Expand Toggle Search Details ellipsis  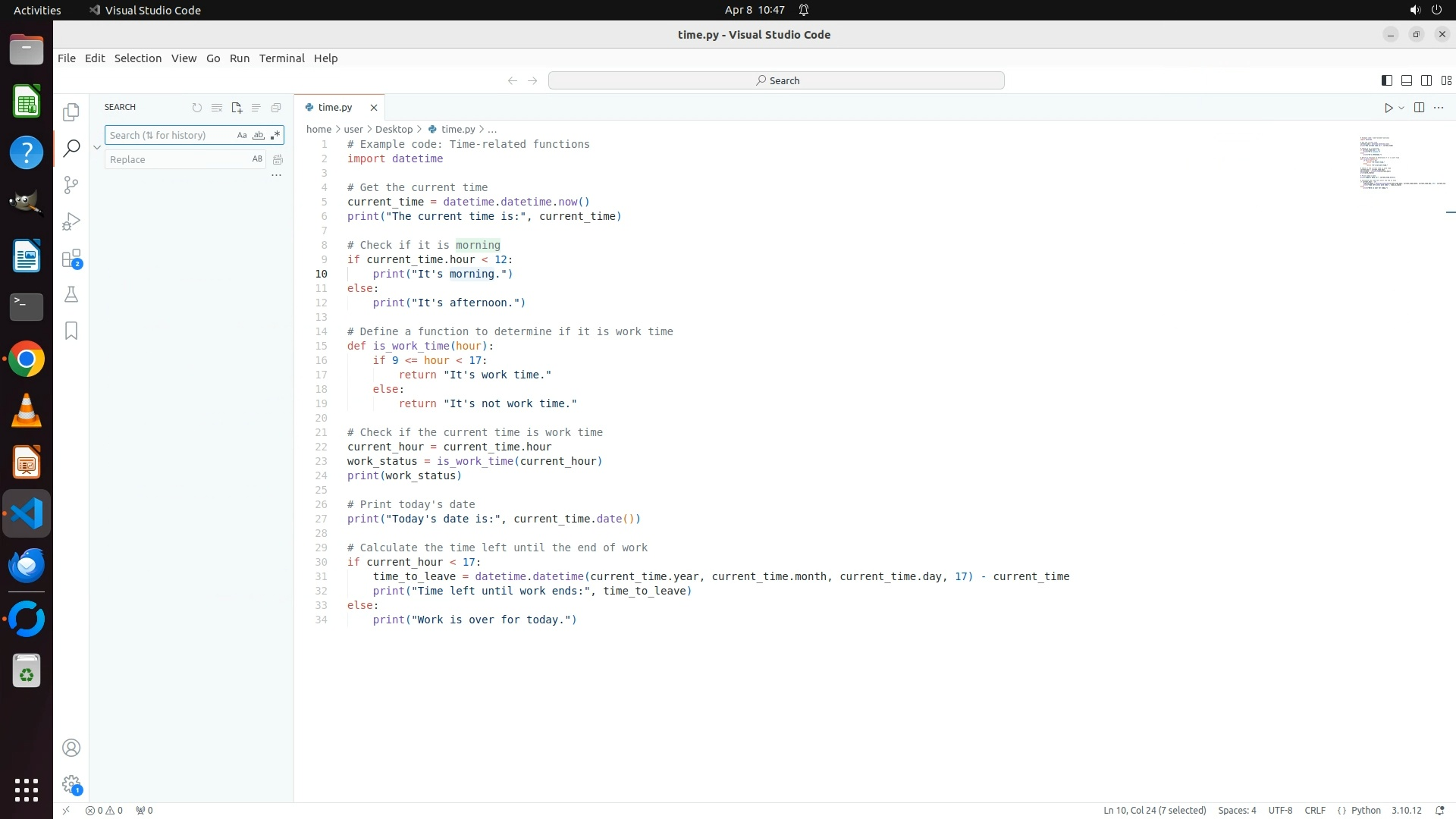276,175
